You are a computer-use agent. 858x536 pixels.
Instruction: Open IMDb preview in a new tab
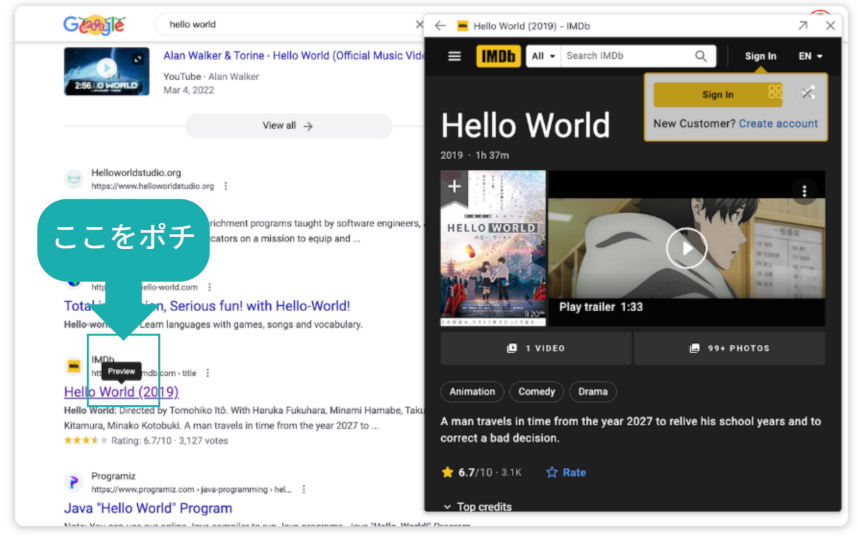[x=803, y=26]
